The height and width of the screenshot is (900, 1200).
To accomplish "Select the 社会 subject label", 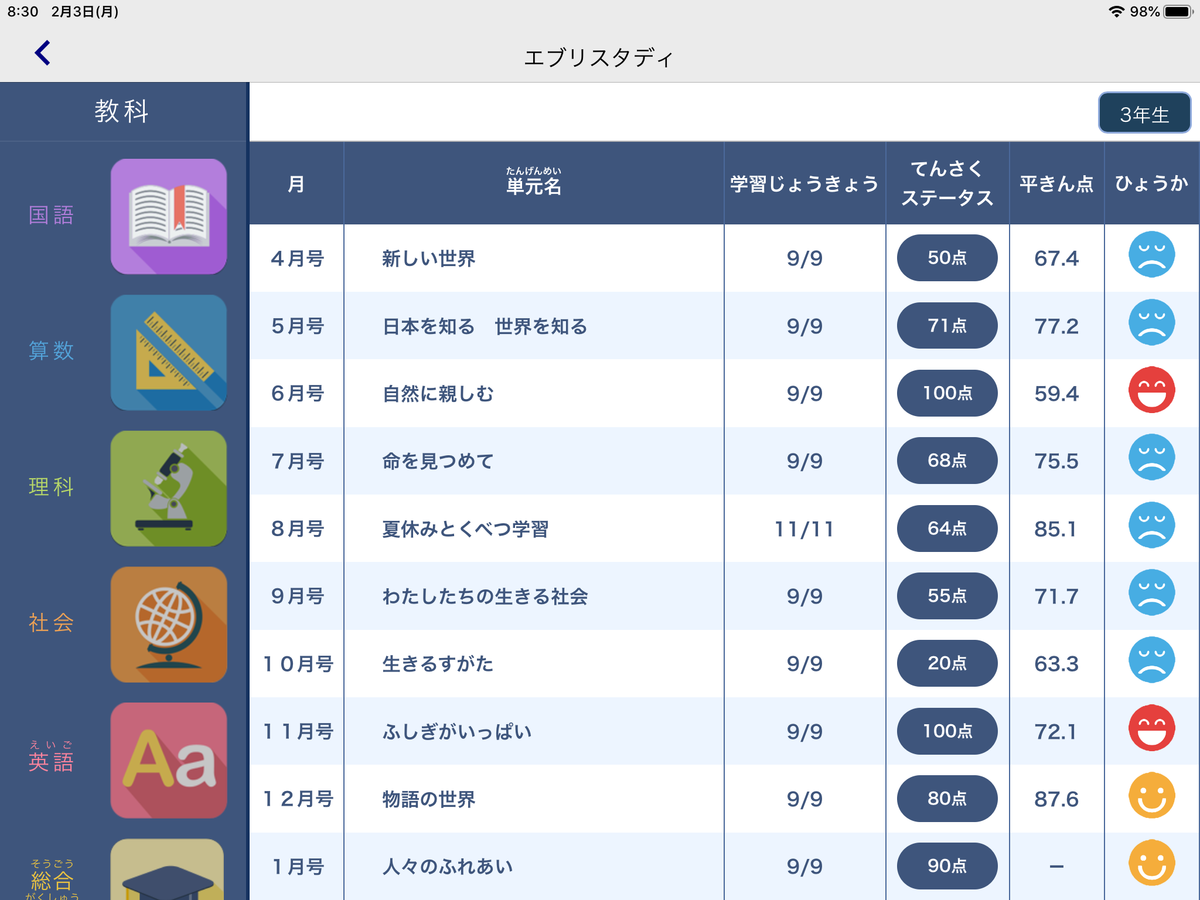I will 51,623.
